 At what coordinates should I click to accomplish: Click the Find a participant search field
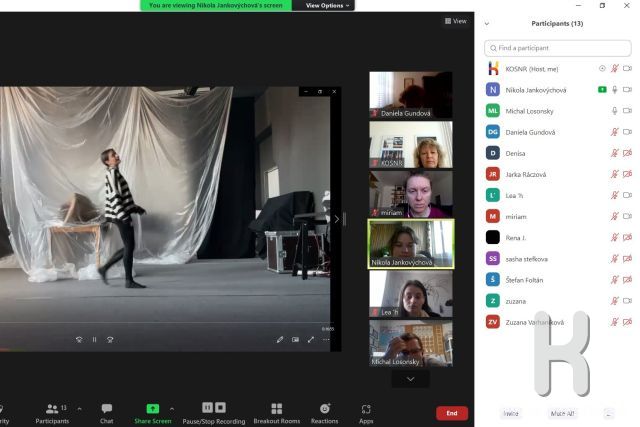point(557,48)
